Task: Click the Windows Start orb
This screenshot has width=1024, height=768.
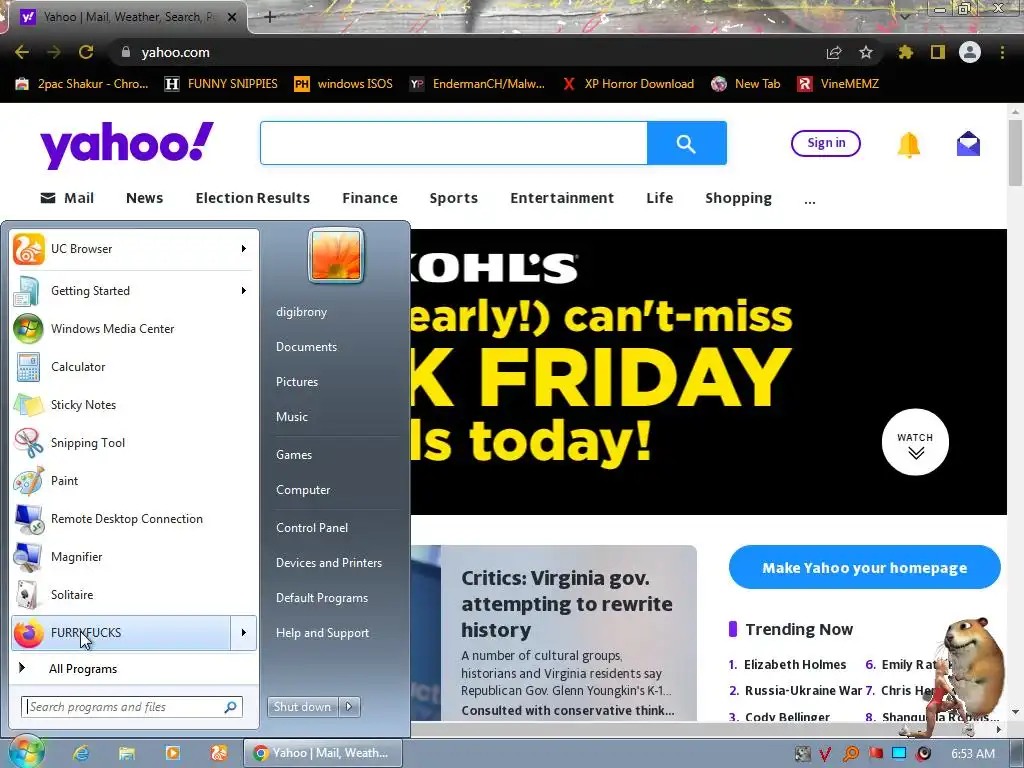Action: click(x=26, y=752)
